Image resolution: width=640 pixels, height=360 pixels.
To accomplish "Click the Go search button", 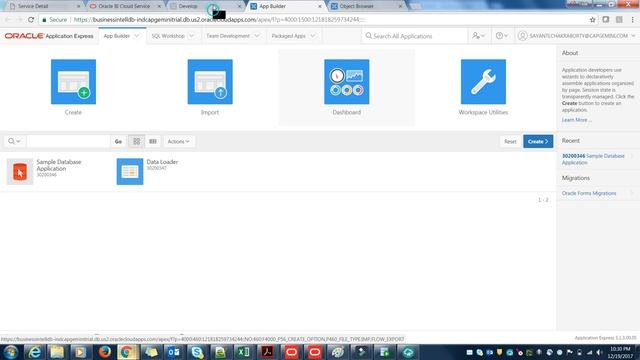I will 118,141.
